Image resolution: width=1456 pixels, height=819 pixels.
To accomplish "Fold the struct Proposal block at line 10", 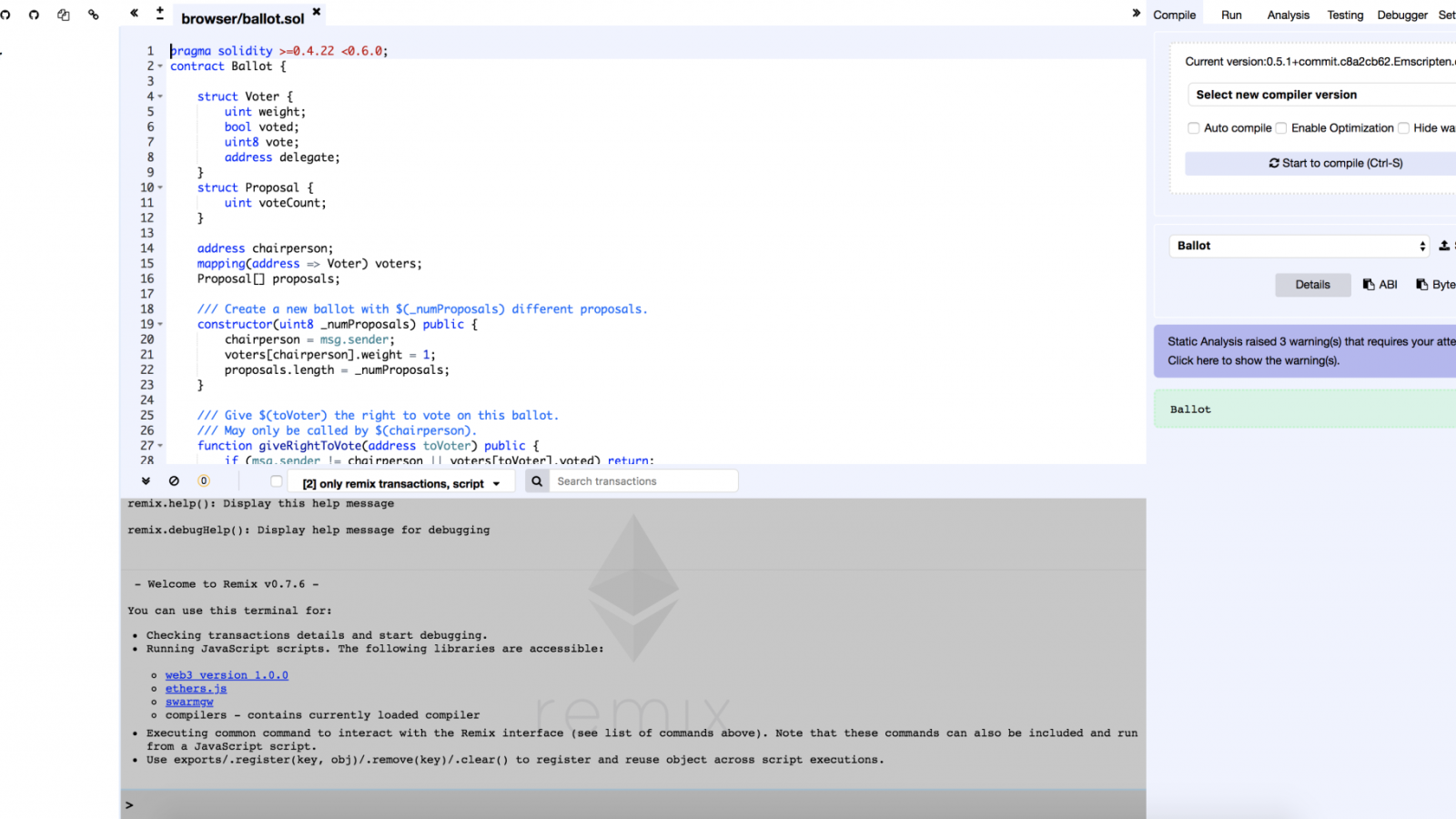I will (x=161, y=187).
